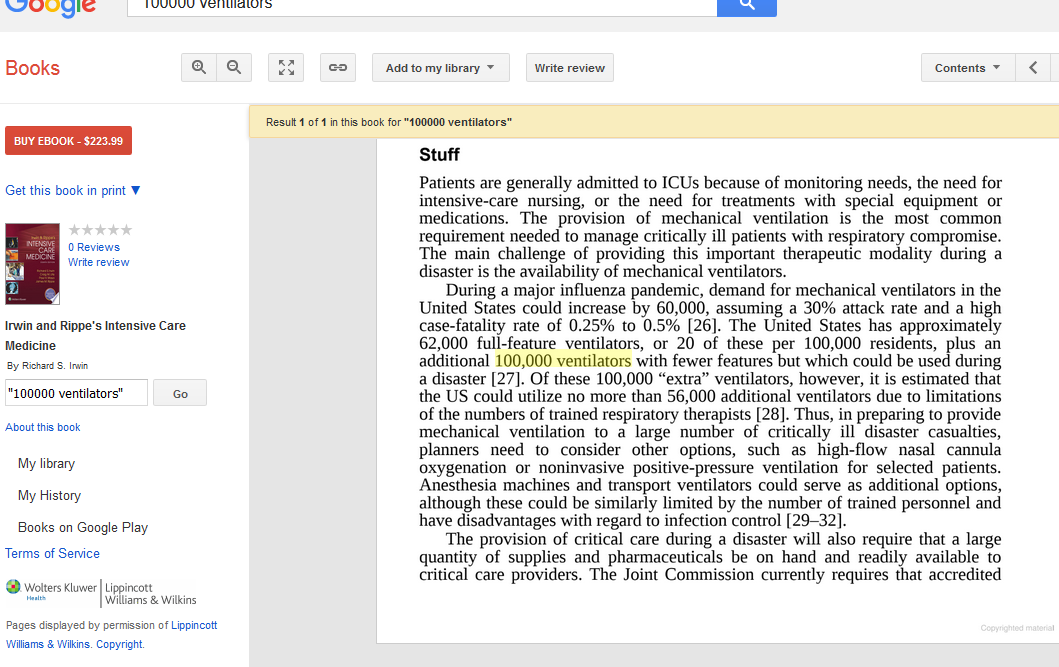
Task: Click the Wolters Kluwer Lippincott publisher logo
Action: tap(101, 593)
